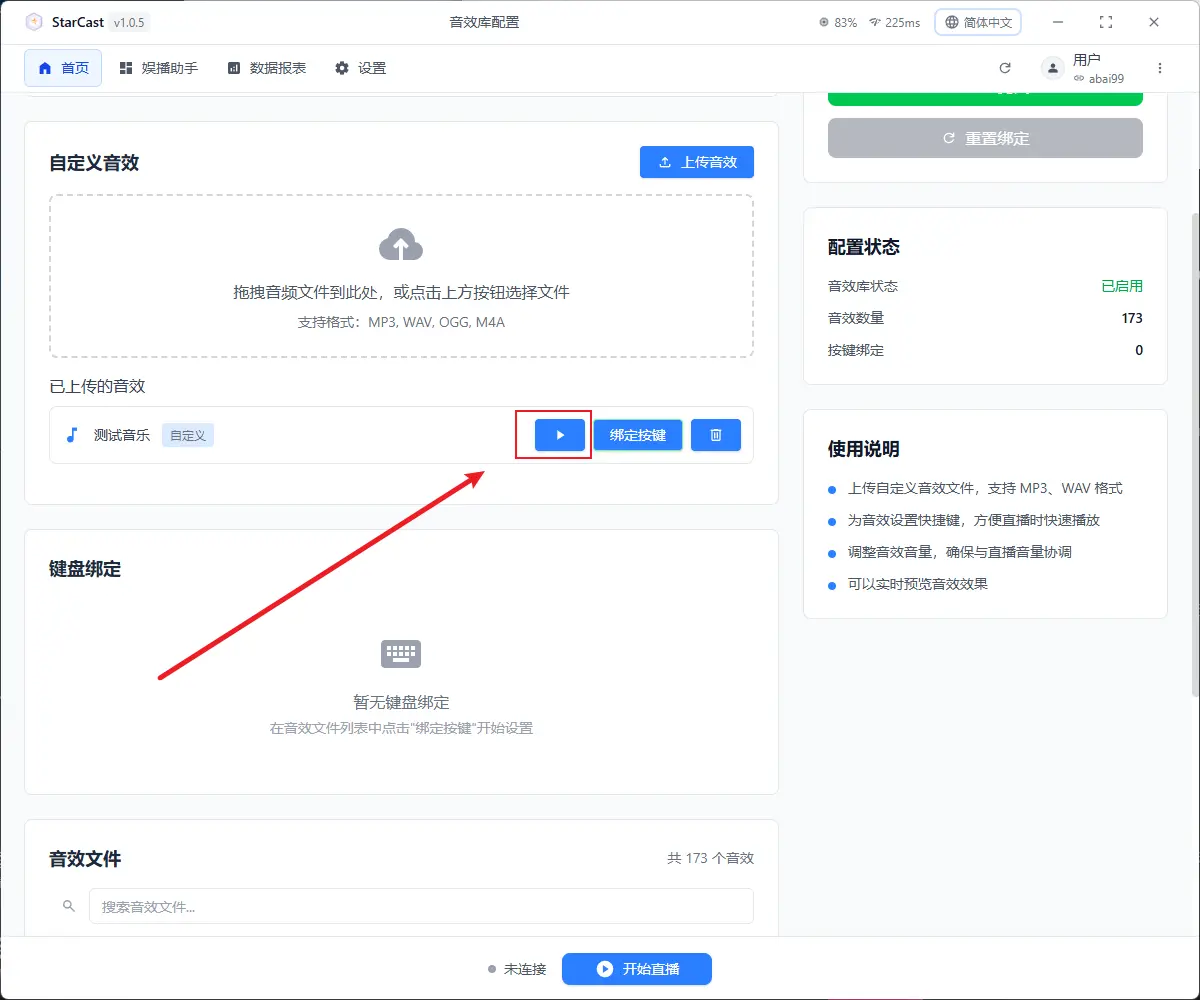This screenshot has width=1200, height=1000.
Task: Delete the 测试音乐 sound with trash icon
Action: click(x=715, y=435)
